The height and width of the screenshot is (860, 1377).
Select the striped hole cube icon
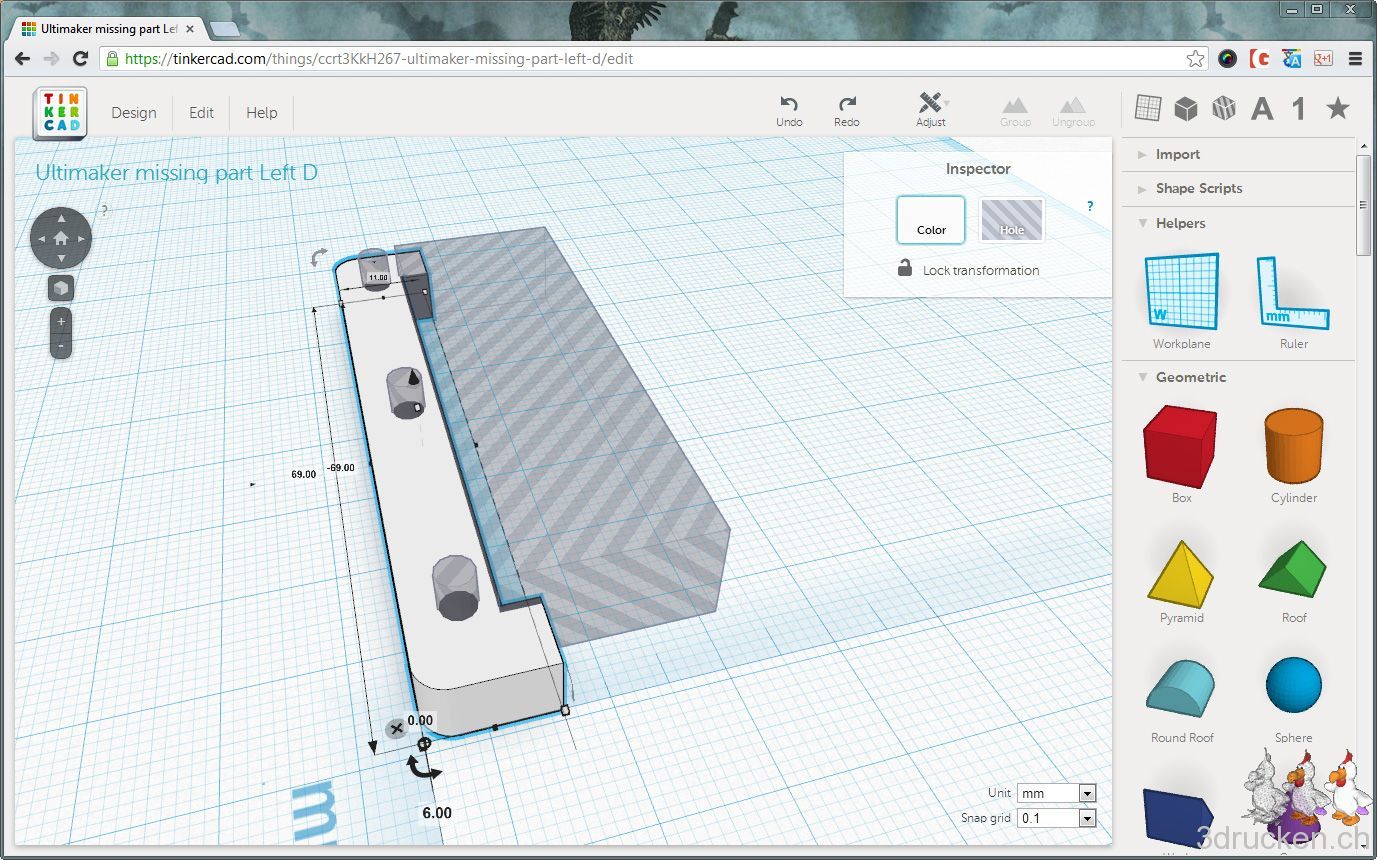point(1224,108)
